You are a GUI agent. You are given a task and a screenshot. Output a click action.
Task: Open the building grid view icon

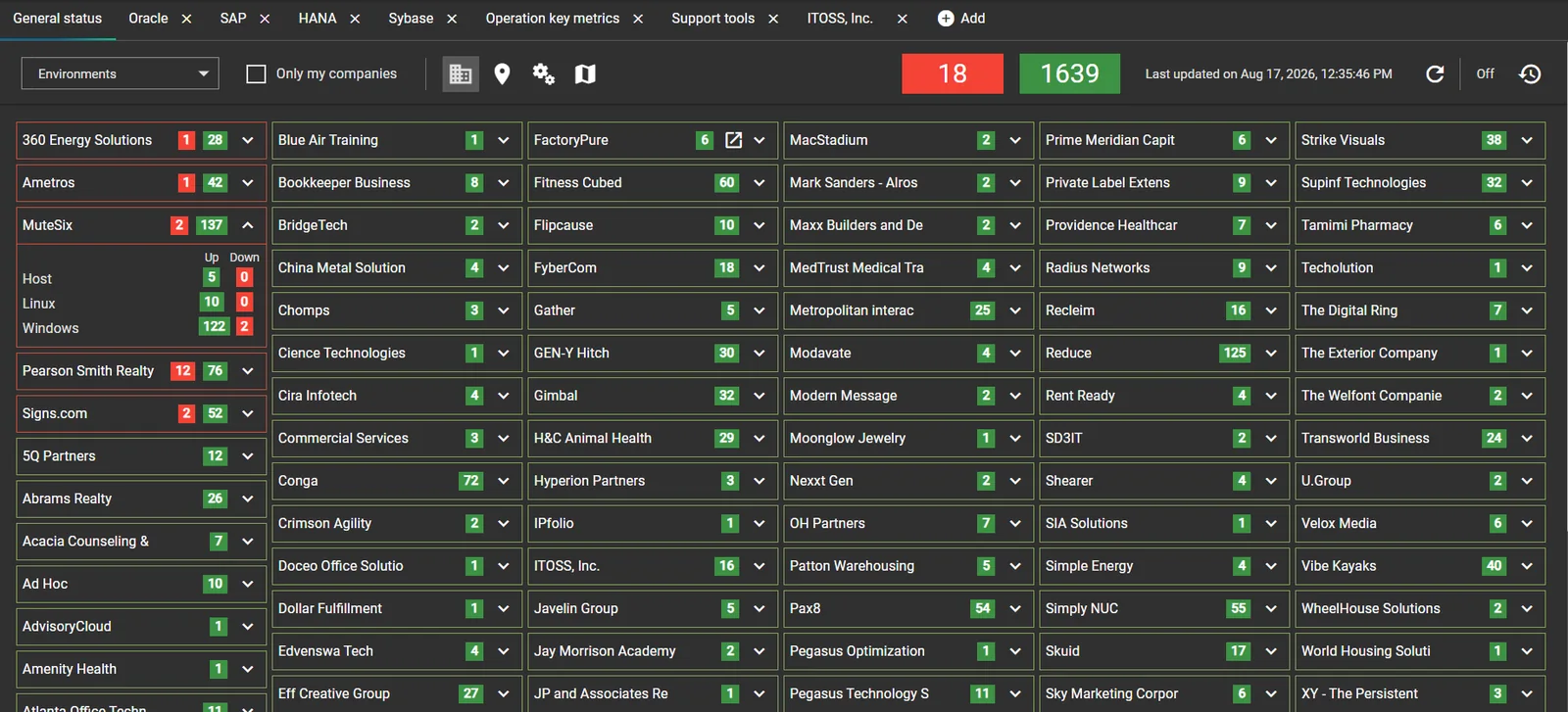pos(461,73)
